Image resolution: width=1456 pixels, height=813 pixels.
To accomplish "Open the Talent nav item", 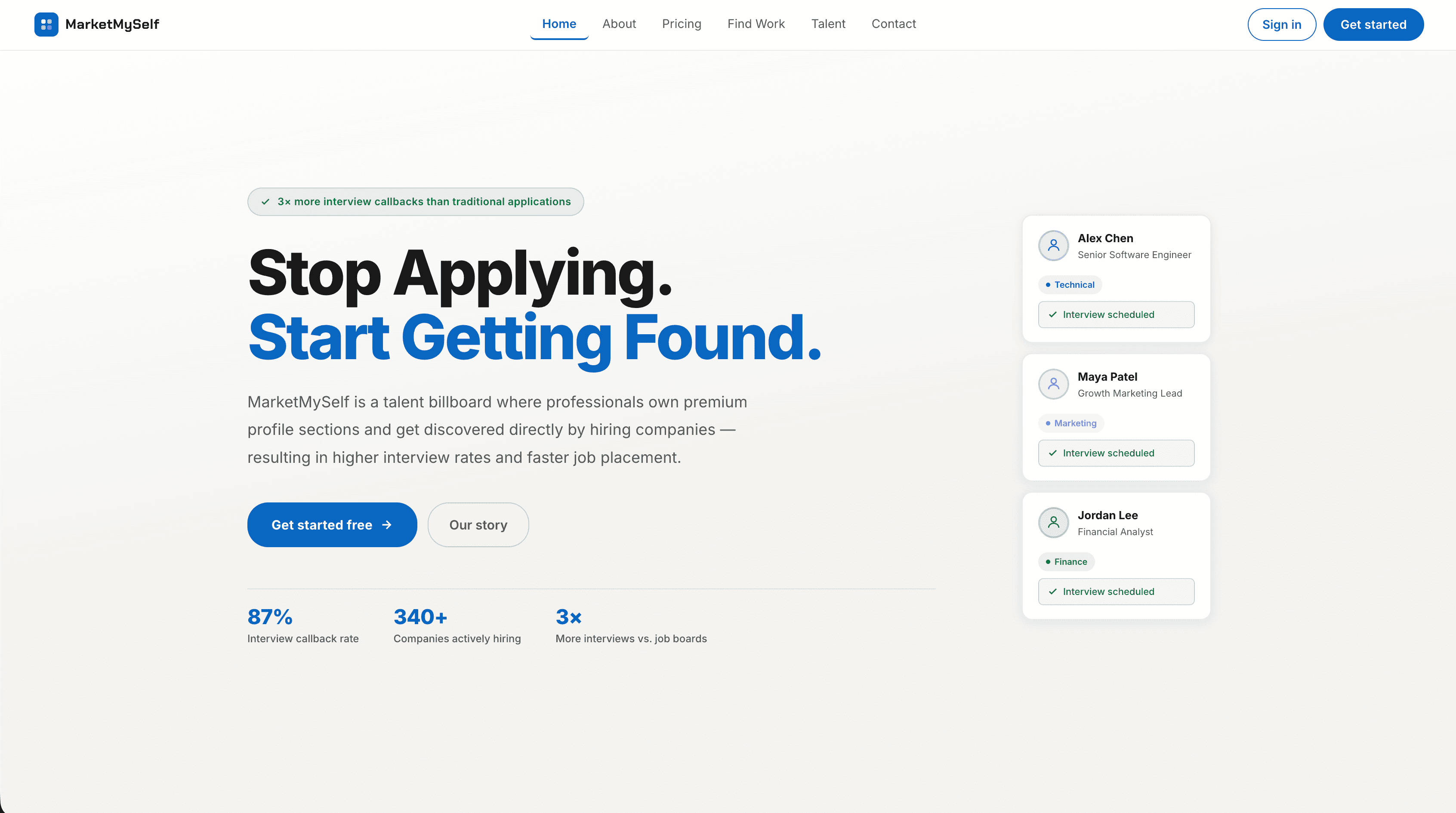I will tap(828, 24).
